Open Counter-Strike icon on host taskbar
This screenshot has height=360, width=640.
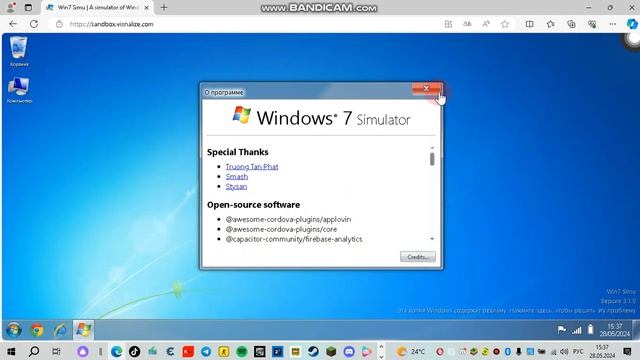click(x=224, y=351)
